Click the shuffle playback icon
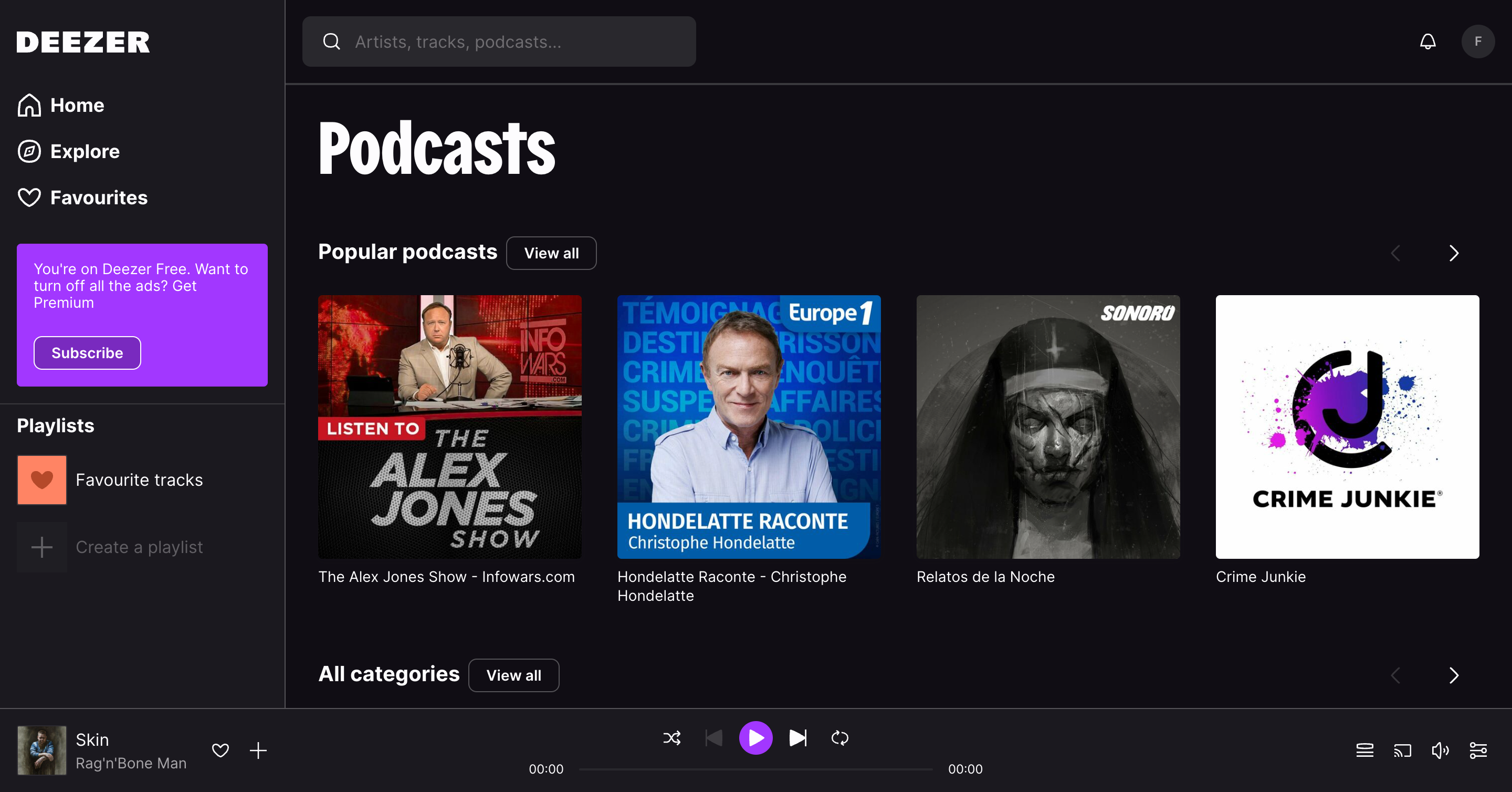This screenshot has height=792, width=1512. (x=672, y=738)
